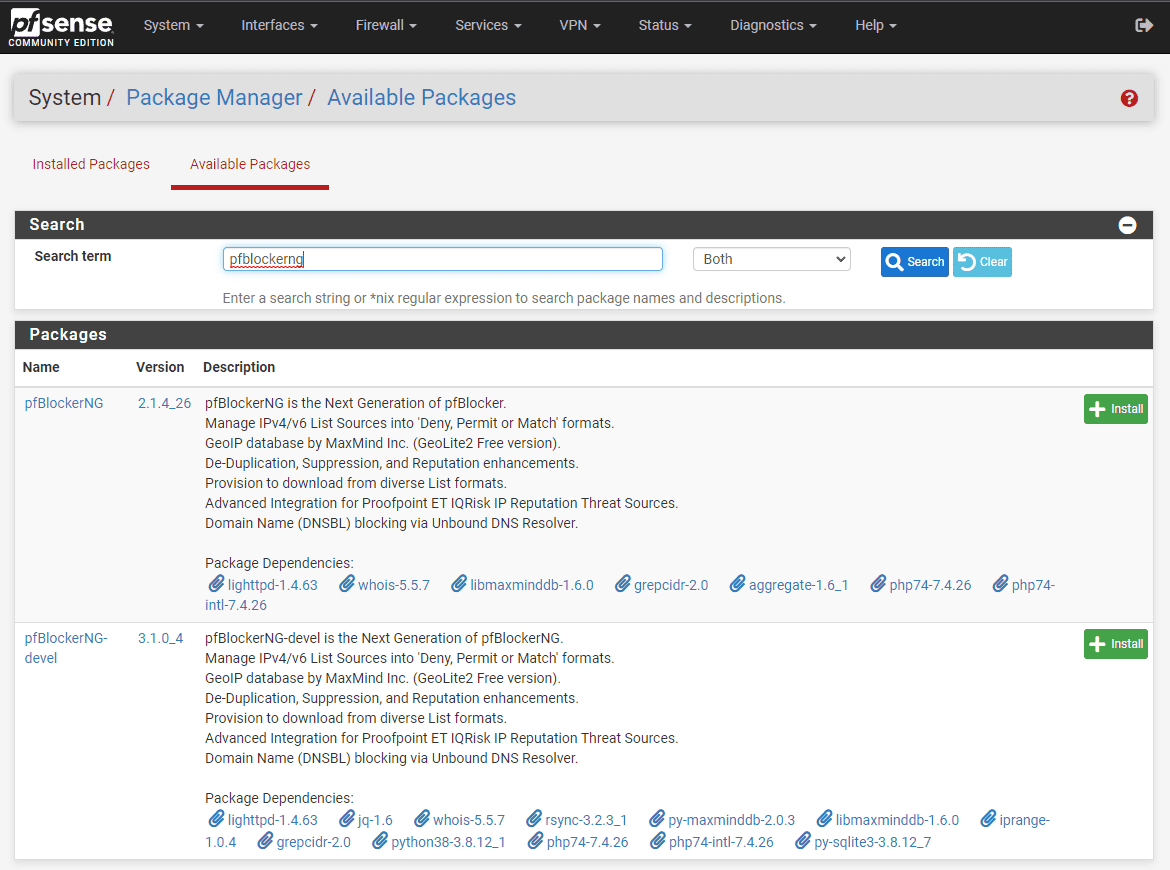This screenshot has height=870, width=1170.
Task: Open the Services menu
Action: coord(488,25)
